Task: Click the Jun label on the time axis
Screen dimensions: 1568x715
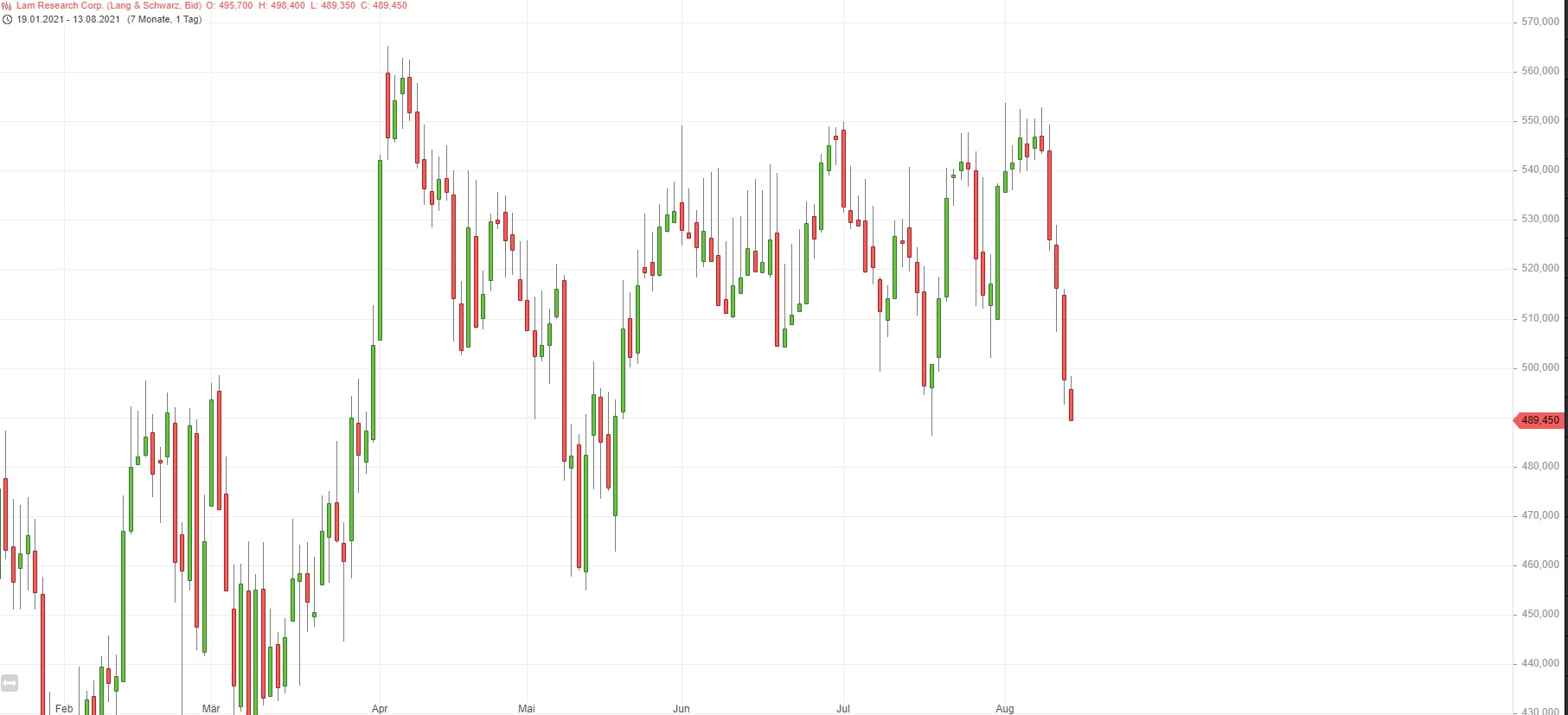Action: [682, 709]
